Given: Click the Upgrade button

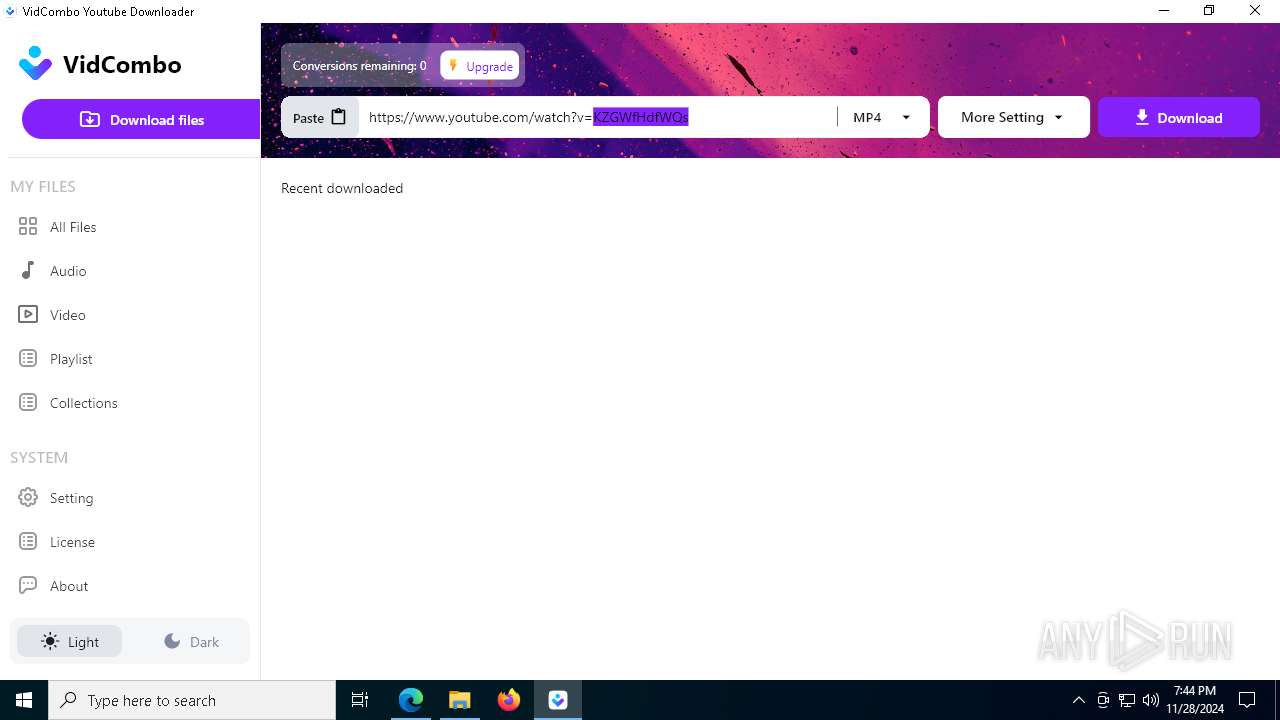Looking at the screenshot, I should 479,66.
